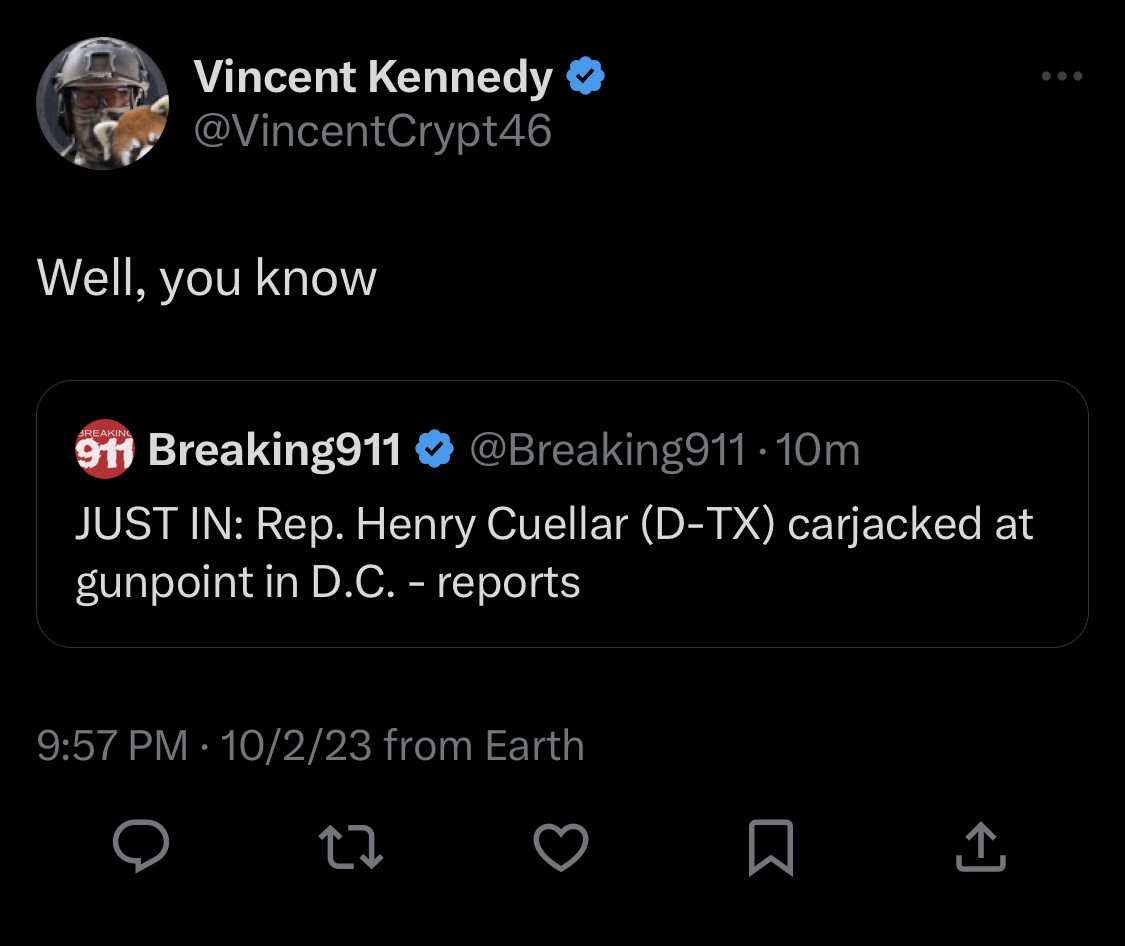Reply to Vincent Kennedy's tweet
This screenshot has height=946, width=1125.
click(x=140, y=846)
